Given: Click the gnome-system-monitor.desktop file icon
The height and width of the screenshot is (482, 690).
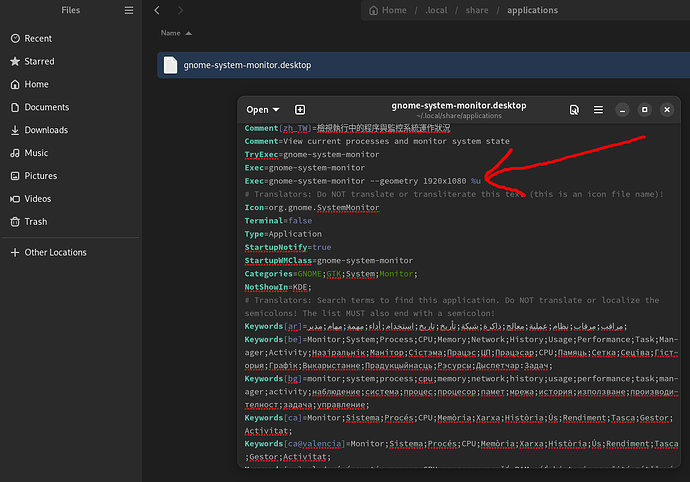Looking at the screenshot, I should [170, 65].
